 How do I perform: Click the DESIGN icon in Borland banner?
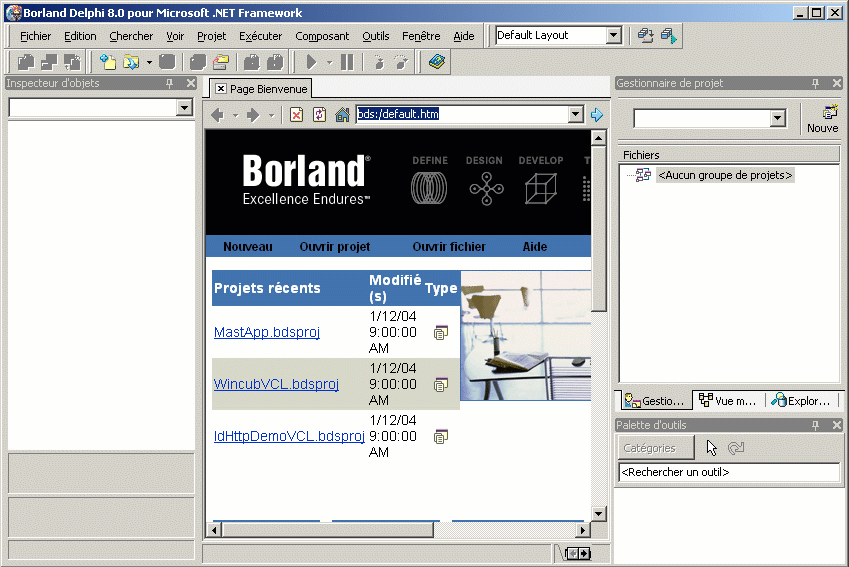click(x=486, y=188)
